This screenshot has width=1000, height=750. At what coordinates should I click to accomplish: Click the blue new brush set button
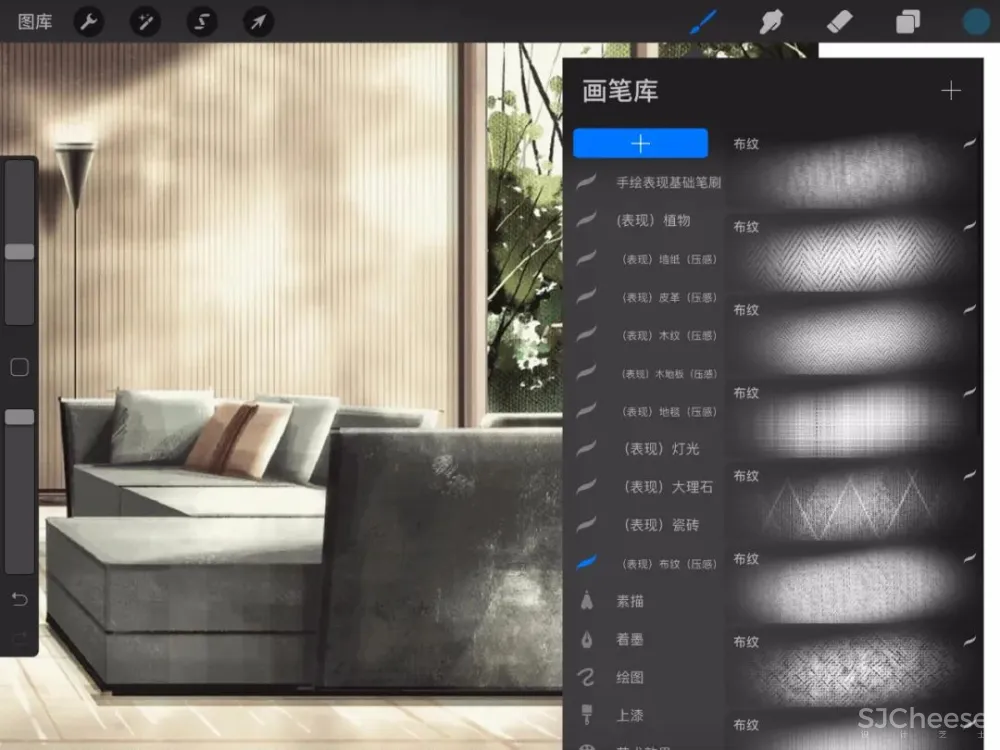pyautogui.click(x=640, y=143)
